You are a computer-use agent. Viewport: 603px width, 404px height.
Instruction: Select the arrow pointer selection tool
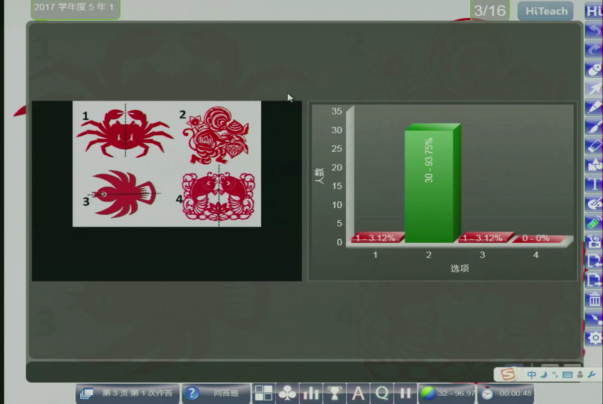[594, 88]
